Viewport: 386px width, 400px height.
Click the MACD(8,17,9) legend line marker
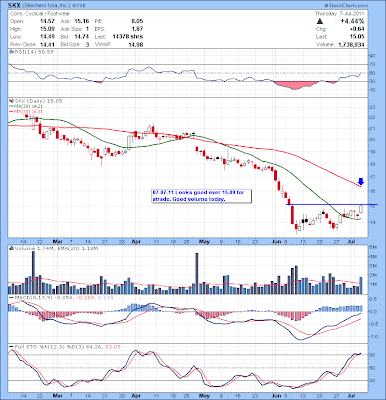[11, 297]
